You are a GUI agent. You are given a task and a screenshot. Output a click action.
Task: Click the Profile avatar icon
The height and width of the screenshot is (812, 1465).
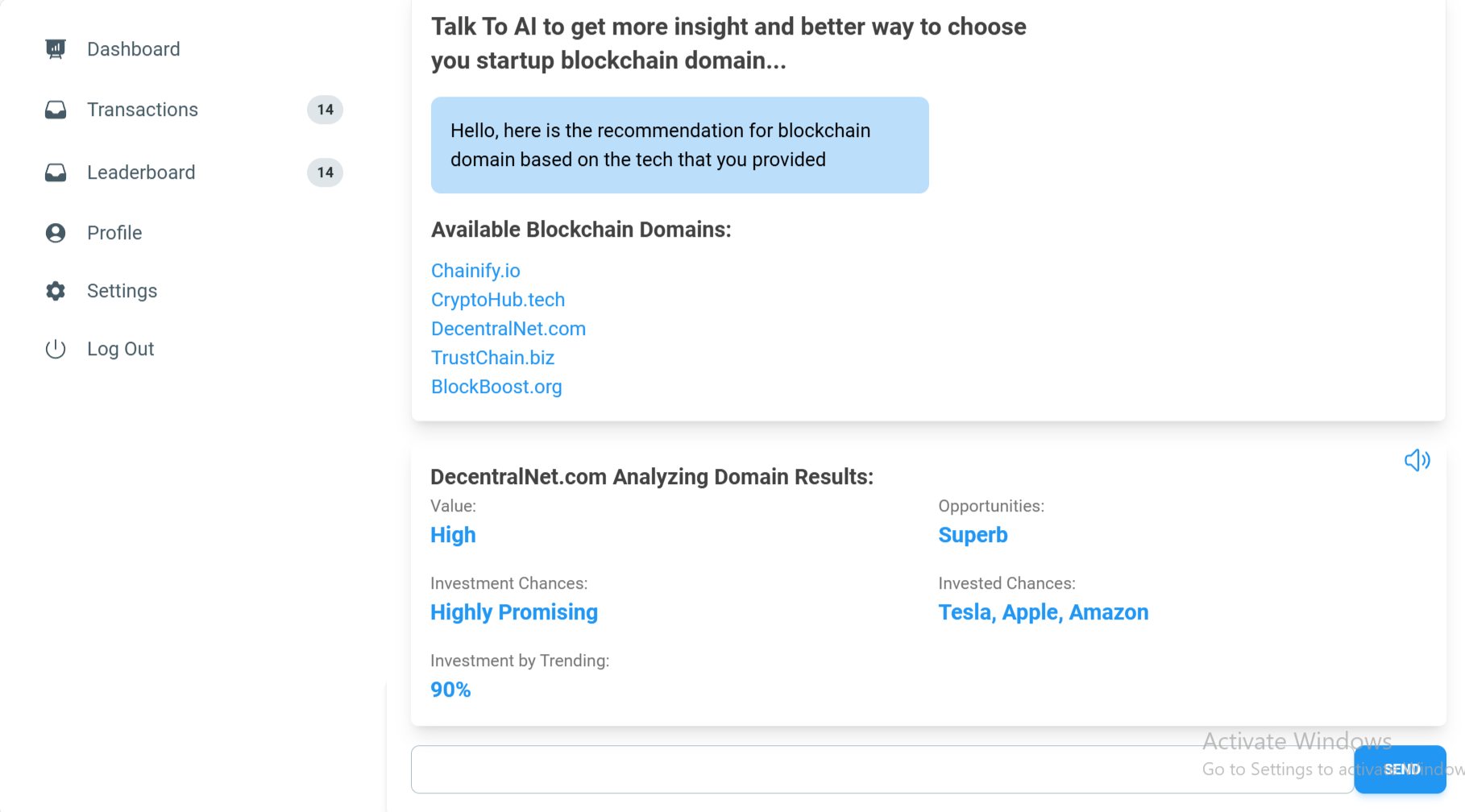tap(55, 233)
